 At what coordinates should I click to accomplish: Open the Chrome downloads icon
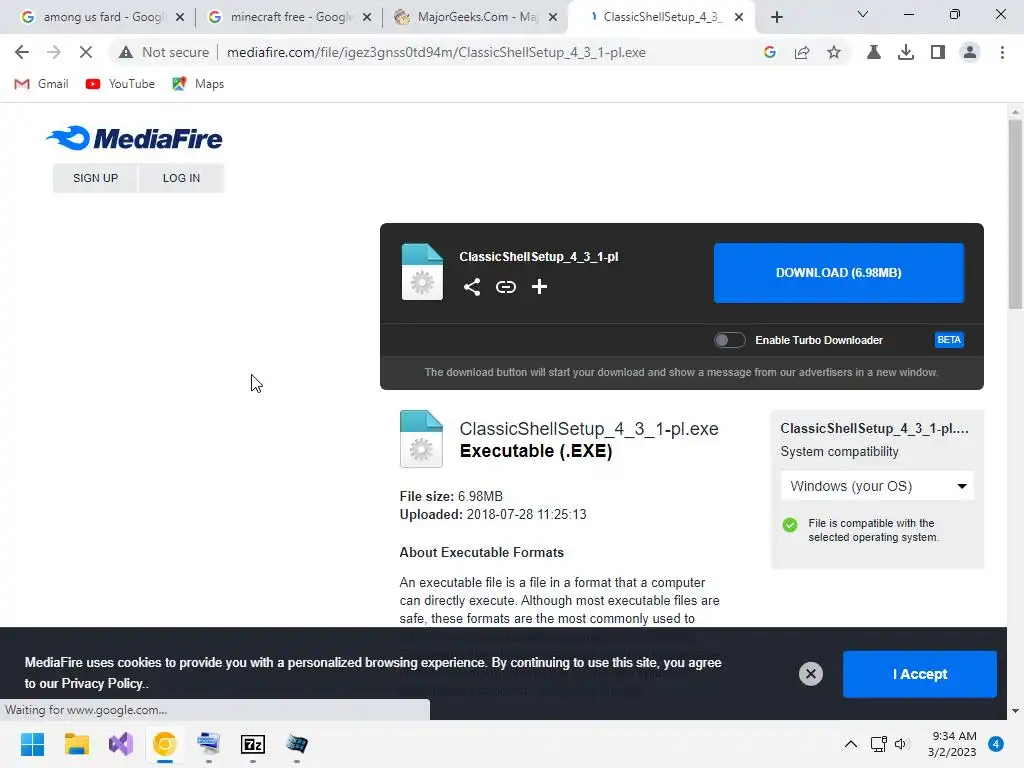(906, 52)
